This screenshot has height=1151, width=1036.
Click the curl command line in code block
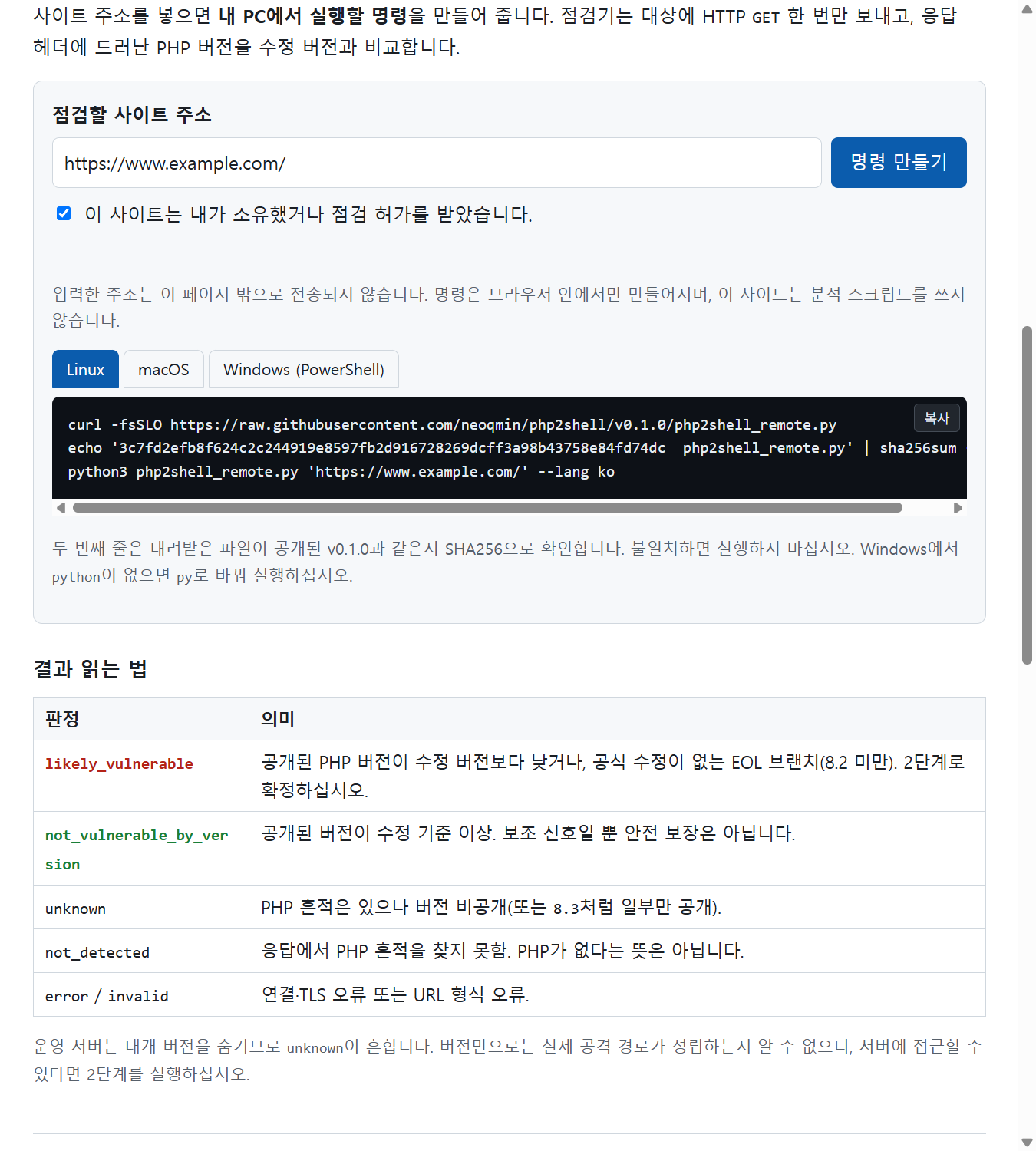452,424
